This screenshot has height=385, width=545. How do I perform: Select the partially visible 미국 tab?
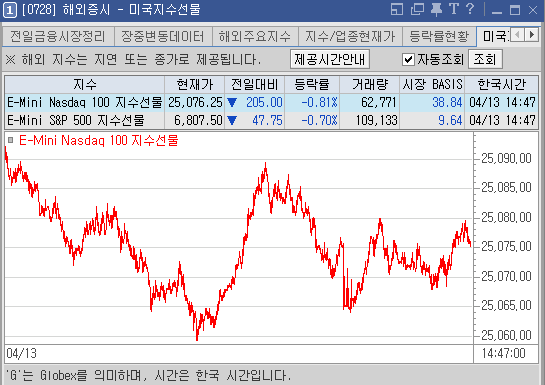(x=494, y=36)
